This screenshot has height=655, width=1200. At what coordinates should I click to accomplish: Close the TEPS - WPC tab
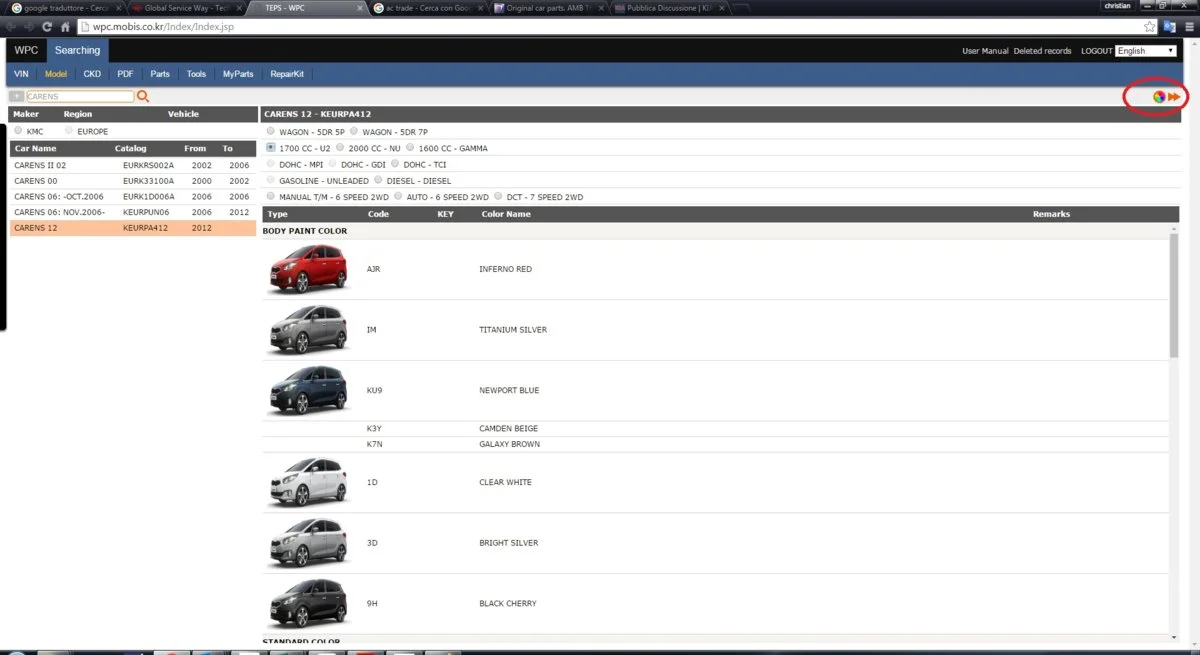point(359,7)
